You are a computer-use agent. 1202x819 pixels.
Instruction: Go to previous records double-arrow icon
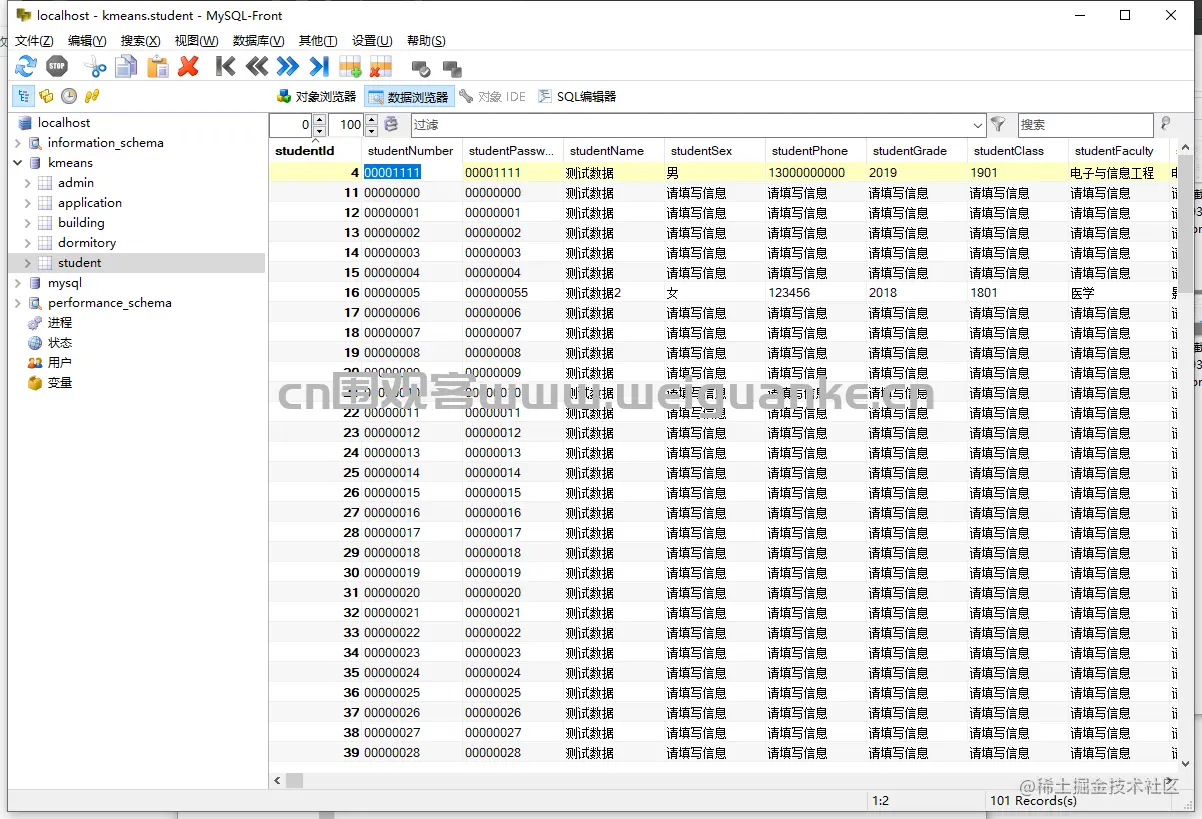click(x=257, y=67)
